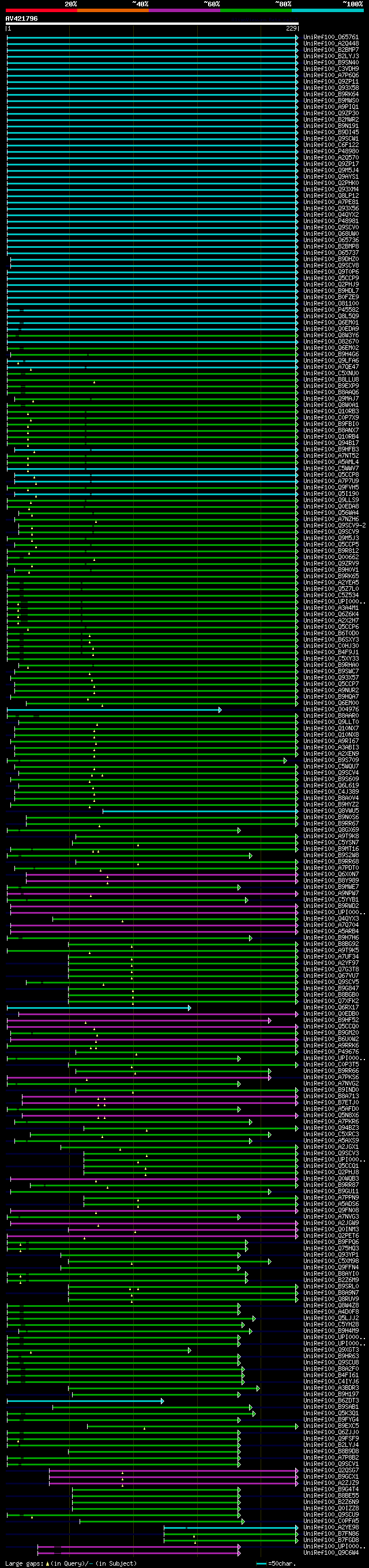Click the green 80% identity legend bar
This screenshot has height=1568, width=369.
coord(256,10)
